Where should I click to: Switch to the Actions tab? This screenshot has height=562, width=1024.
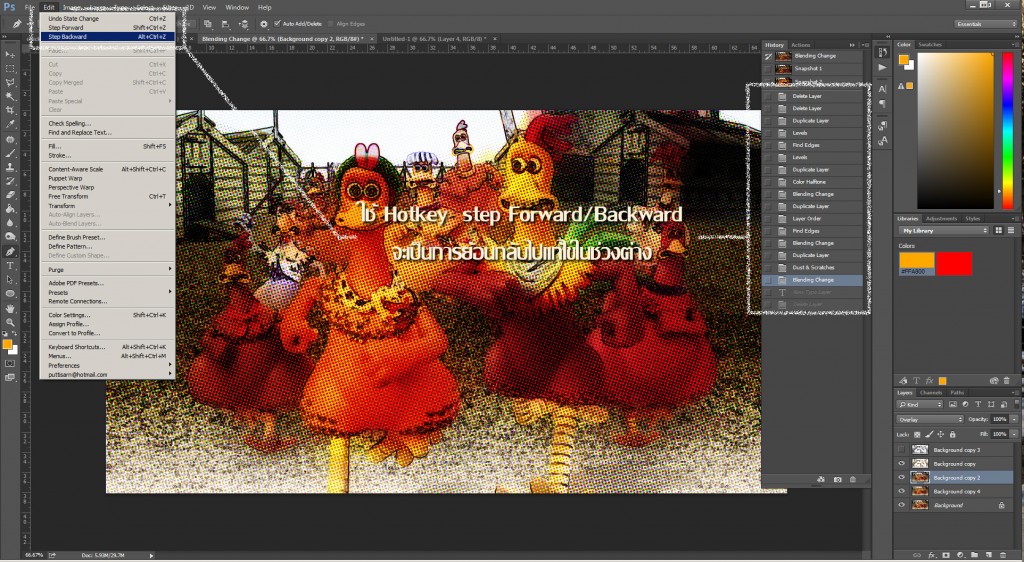(801, 45)
